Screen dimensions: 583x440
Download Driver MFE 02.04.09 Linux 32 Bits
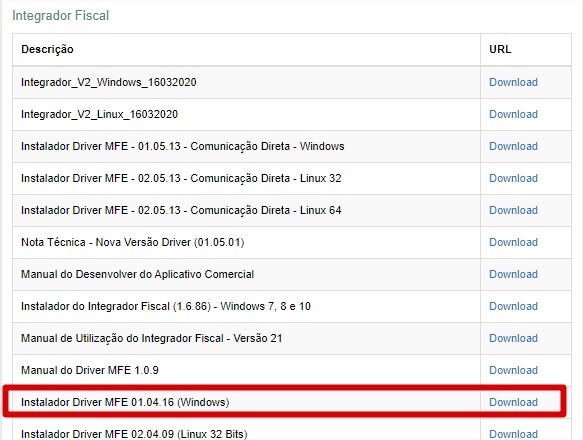(x=513, y=434)
